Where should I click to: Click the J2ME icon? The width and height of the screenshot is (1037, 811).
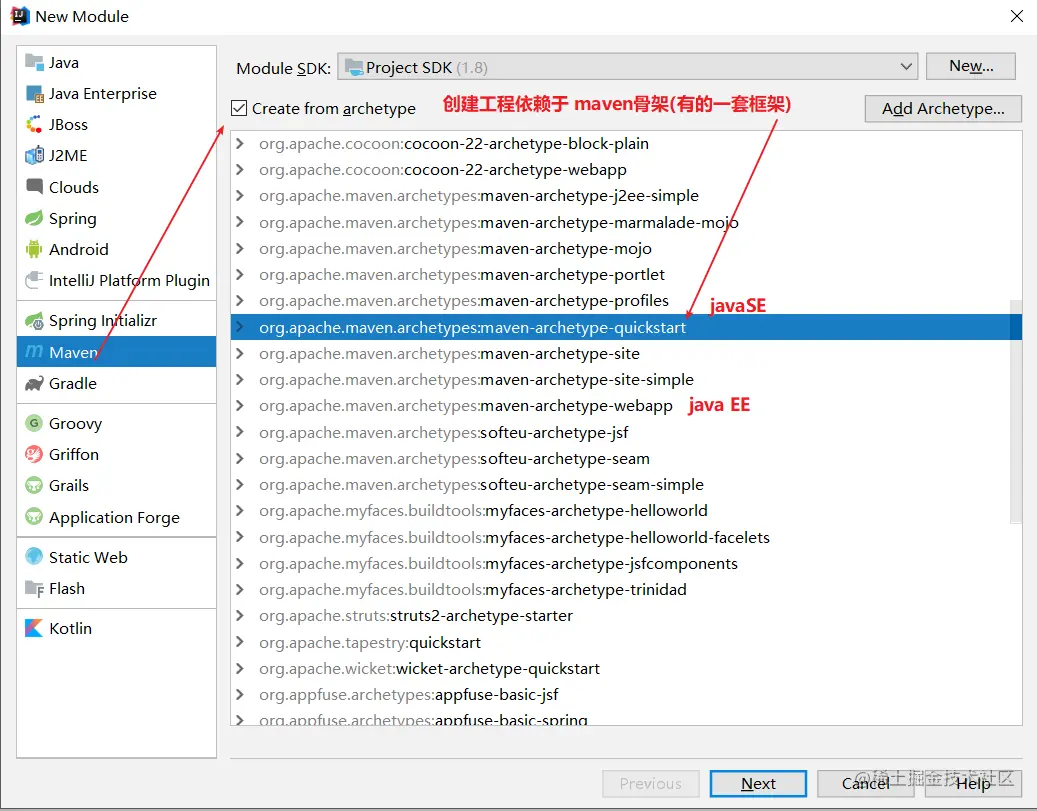(34, 155)
